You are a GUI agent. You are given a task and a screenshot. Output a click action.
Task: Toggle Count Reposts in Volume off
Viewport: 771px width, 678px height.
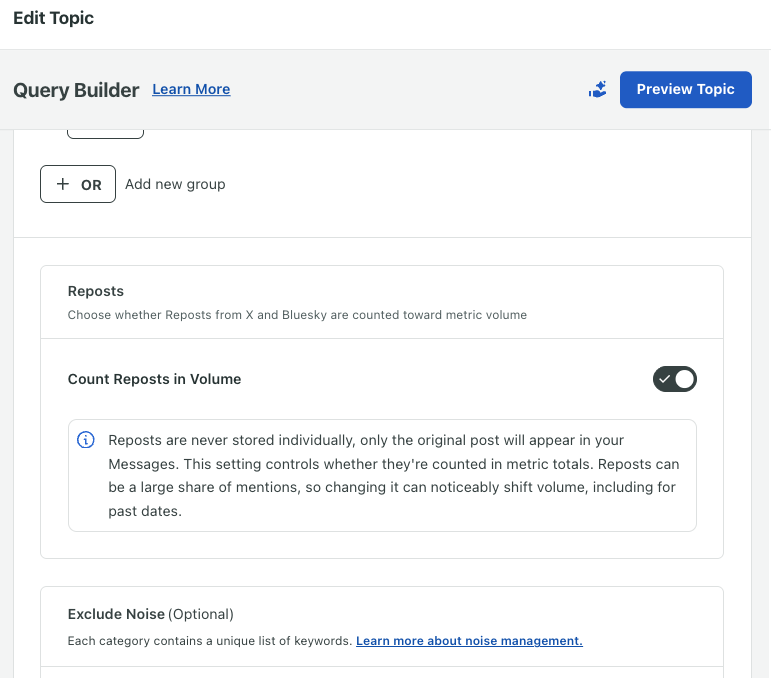point(675,379)
